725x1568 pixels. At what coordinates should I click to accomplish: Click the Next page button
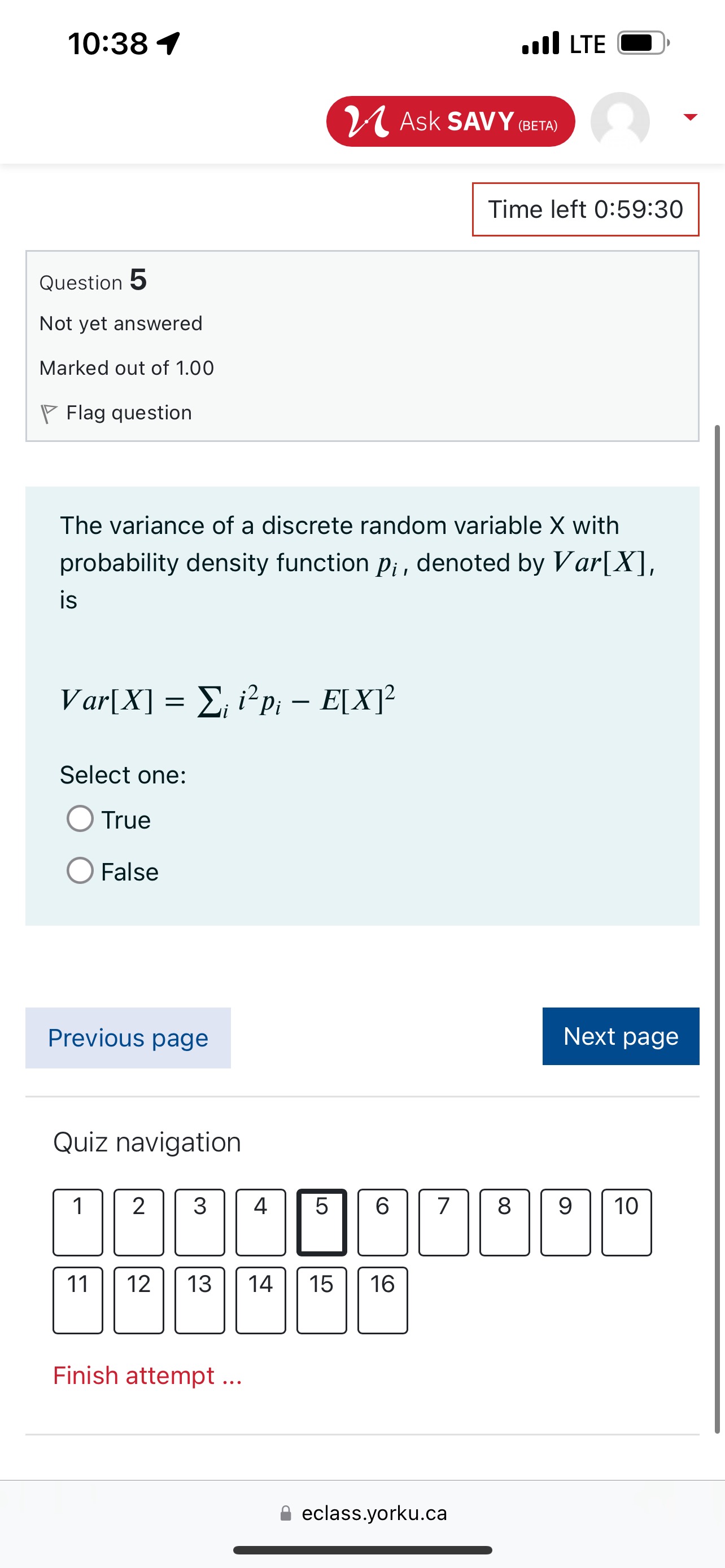(x=621, y=1036)
